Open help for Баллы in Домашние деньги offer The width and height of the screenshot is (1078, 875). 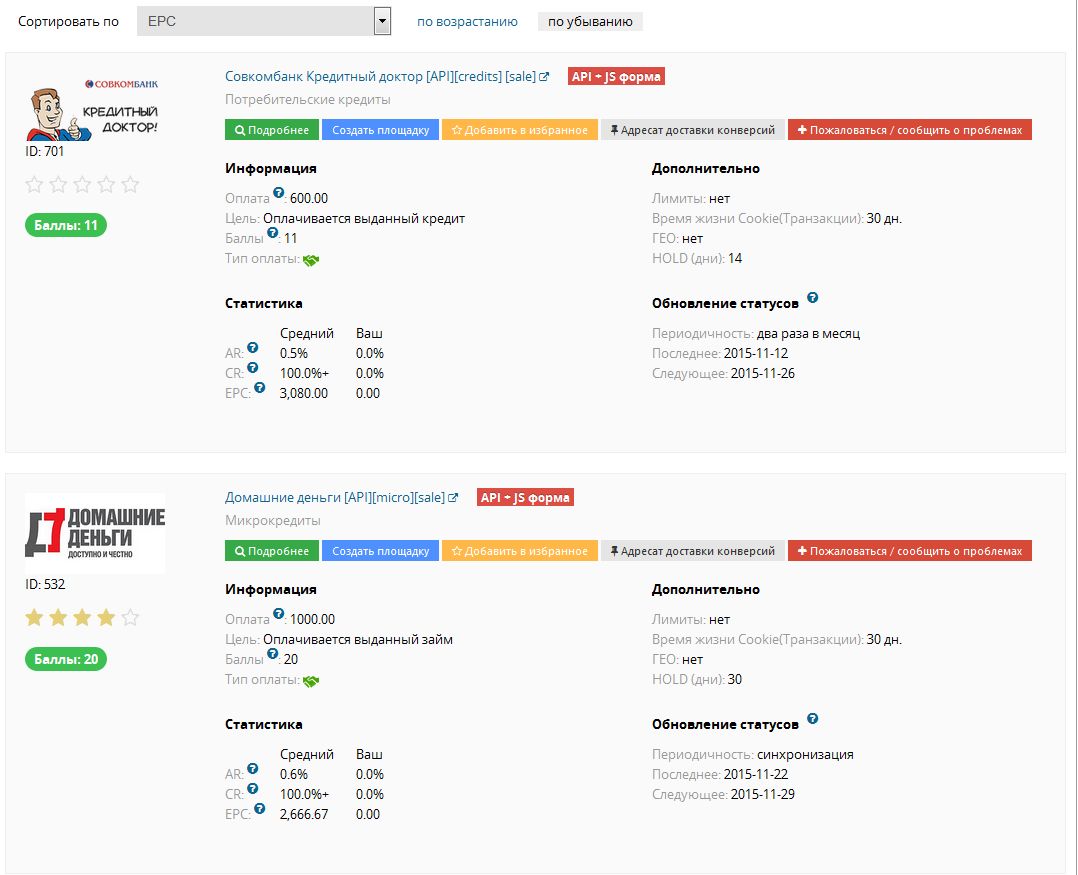click(x=273, y=654)
